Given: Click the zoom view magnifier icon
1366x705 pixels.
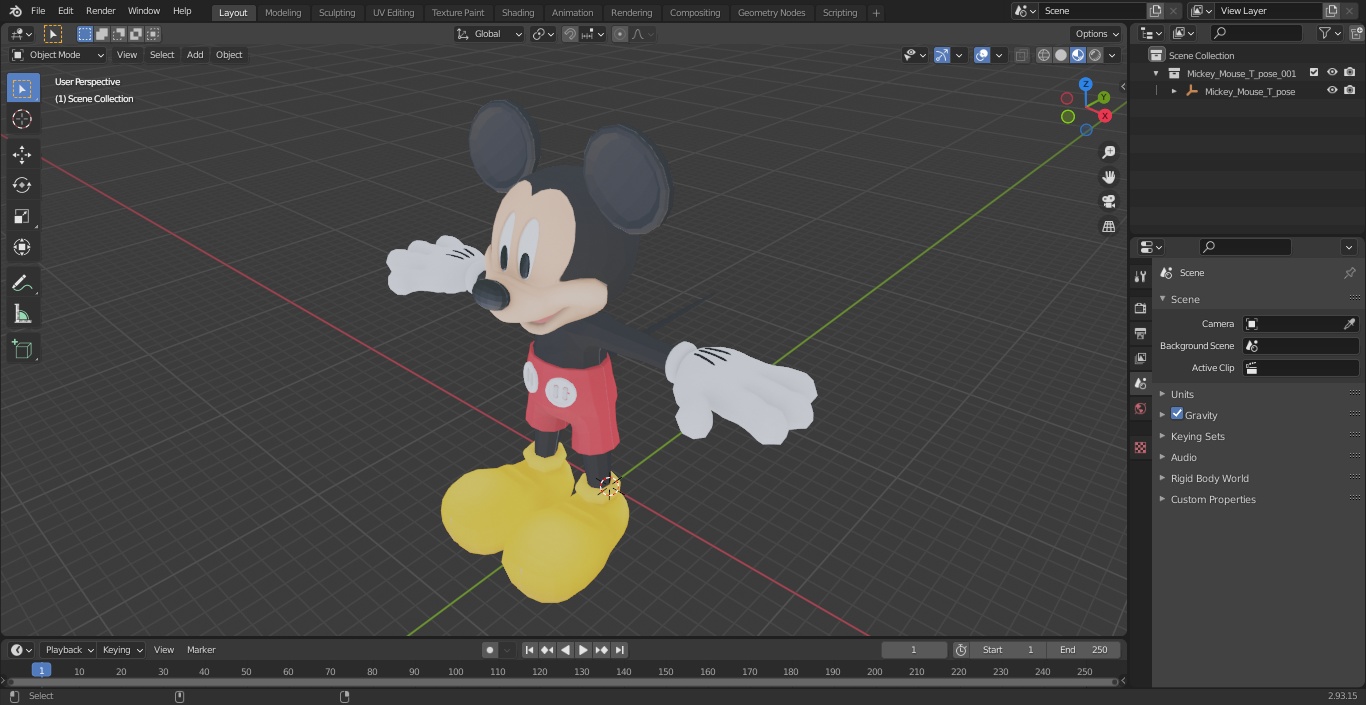Looking at the screenshot, I should click(1109, 152).
